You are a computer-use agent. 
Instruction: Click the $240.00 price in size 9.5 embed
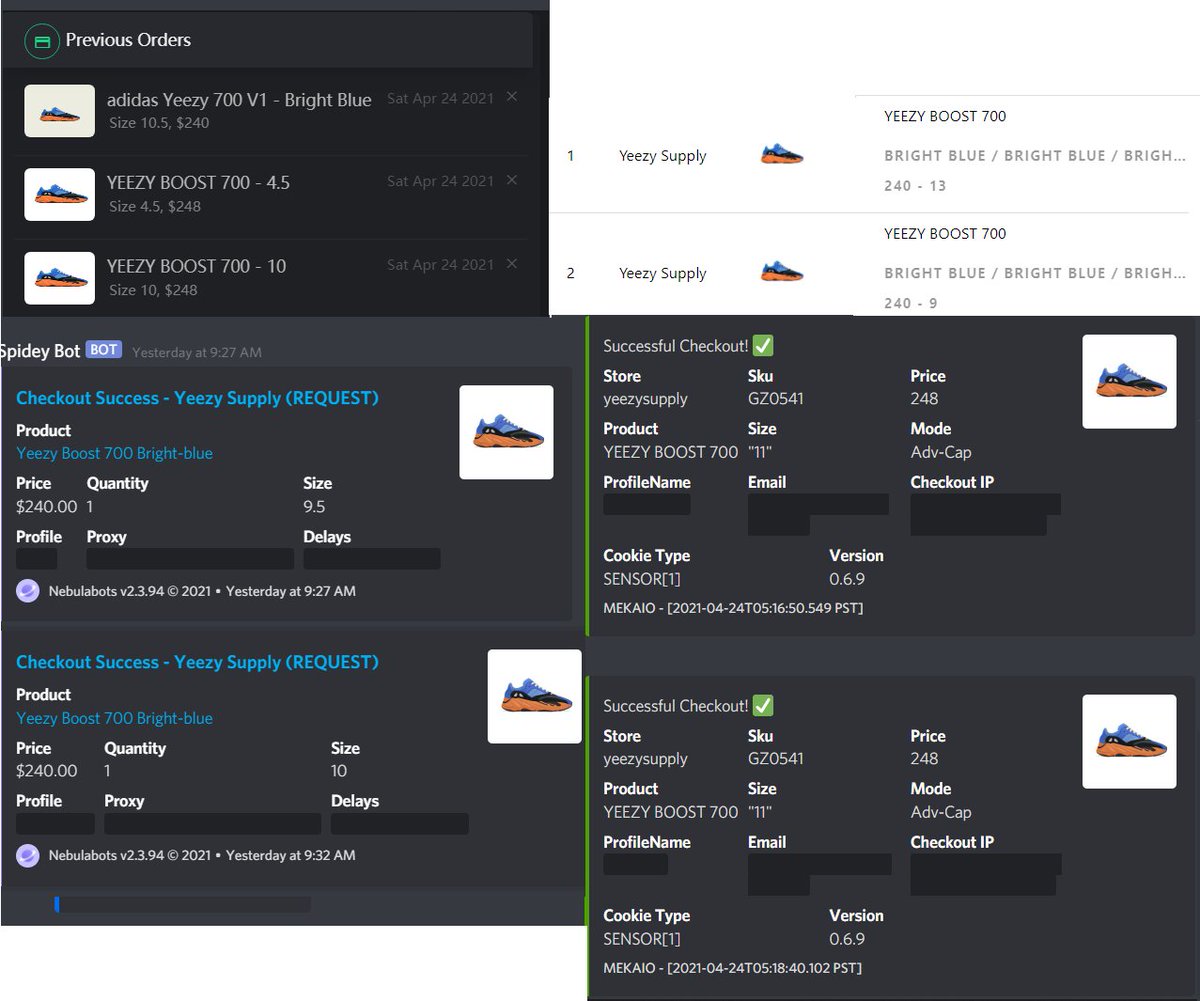point(46,506)
